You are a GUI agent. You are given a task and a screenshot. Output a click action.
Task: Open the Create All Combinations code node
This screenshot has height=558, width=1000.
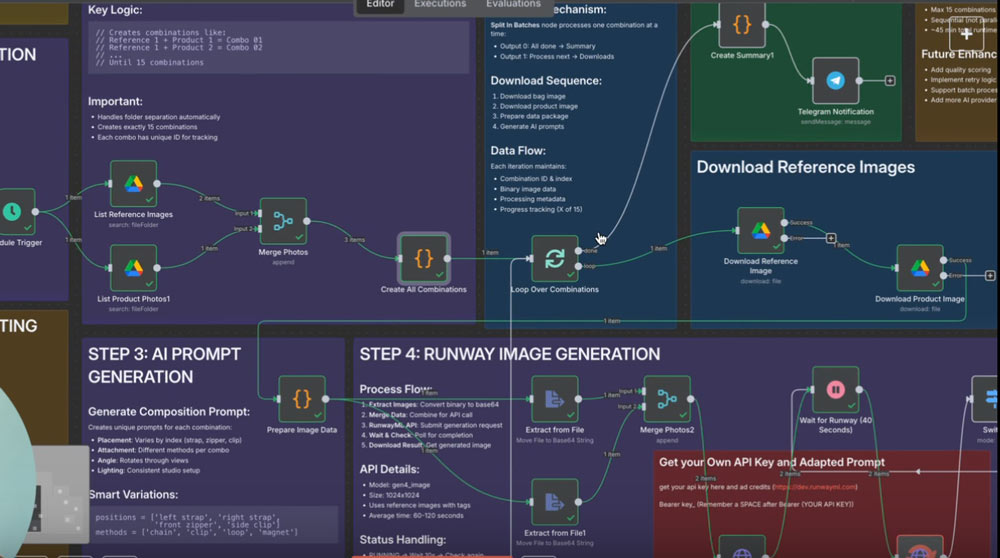tap(423, 258)
